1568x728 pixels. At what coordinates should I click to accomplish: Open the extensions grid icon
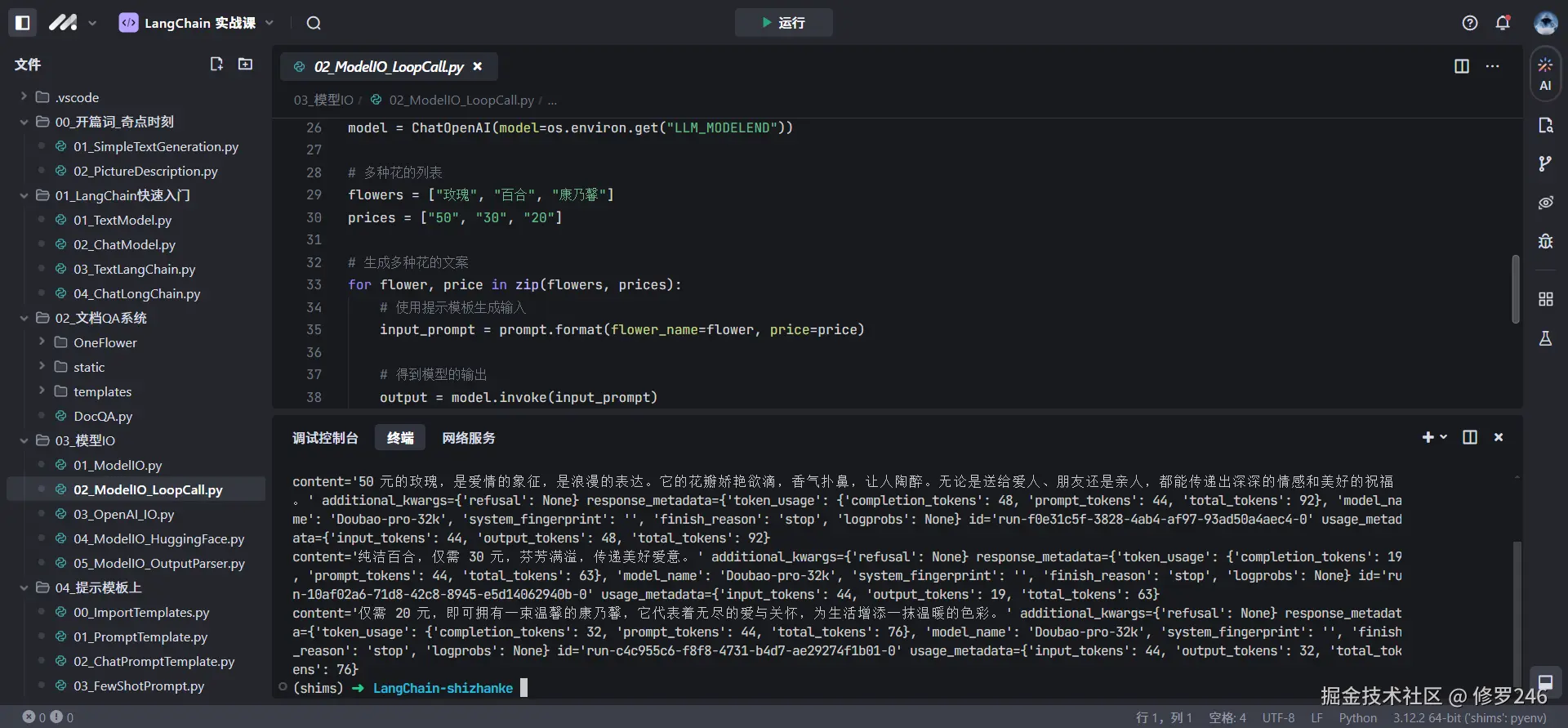click(1545, 299)
